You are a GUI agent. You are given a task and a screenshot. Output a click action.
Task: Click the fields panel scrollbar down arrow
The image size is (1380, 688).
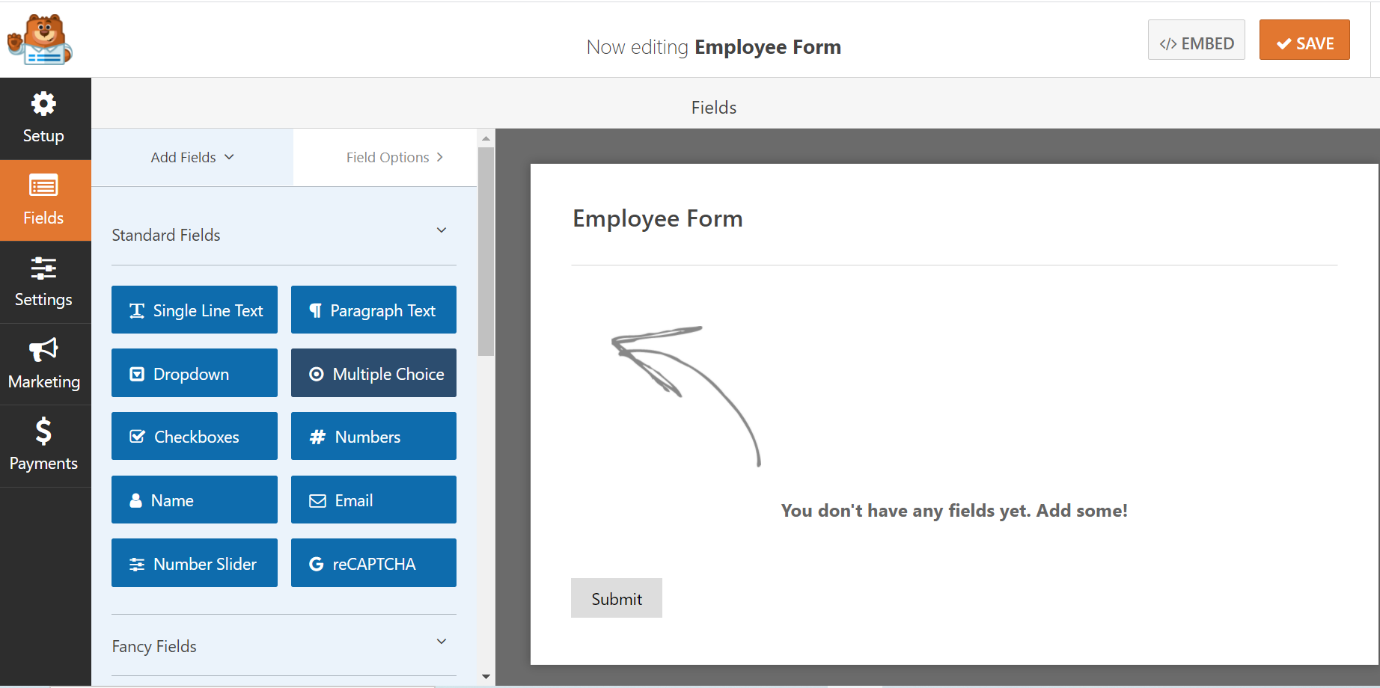pos(486,677)
